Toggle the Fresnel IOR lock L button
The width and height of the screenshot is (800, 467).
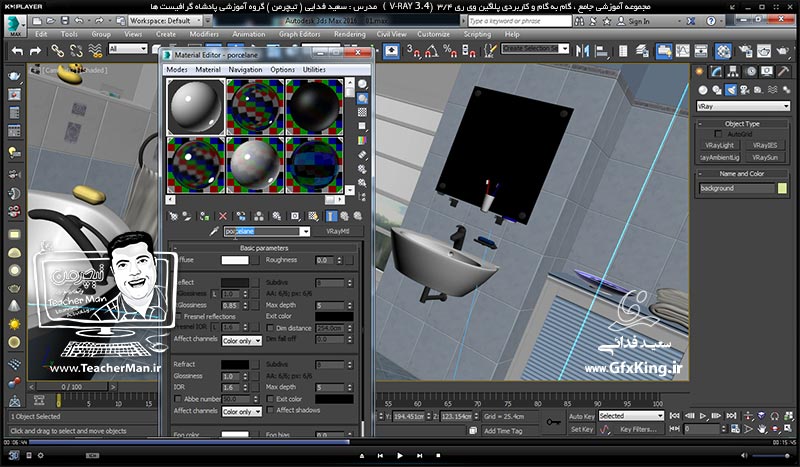point(215,327)
